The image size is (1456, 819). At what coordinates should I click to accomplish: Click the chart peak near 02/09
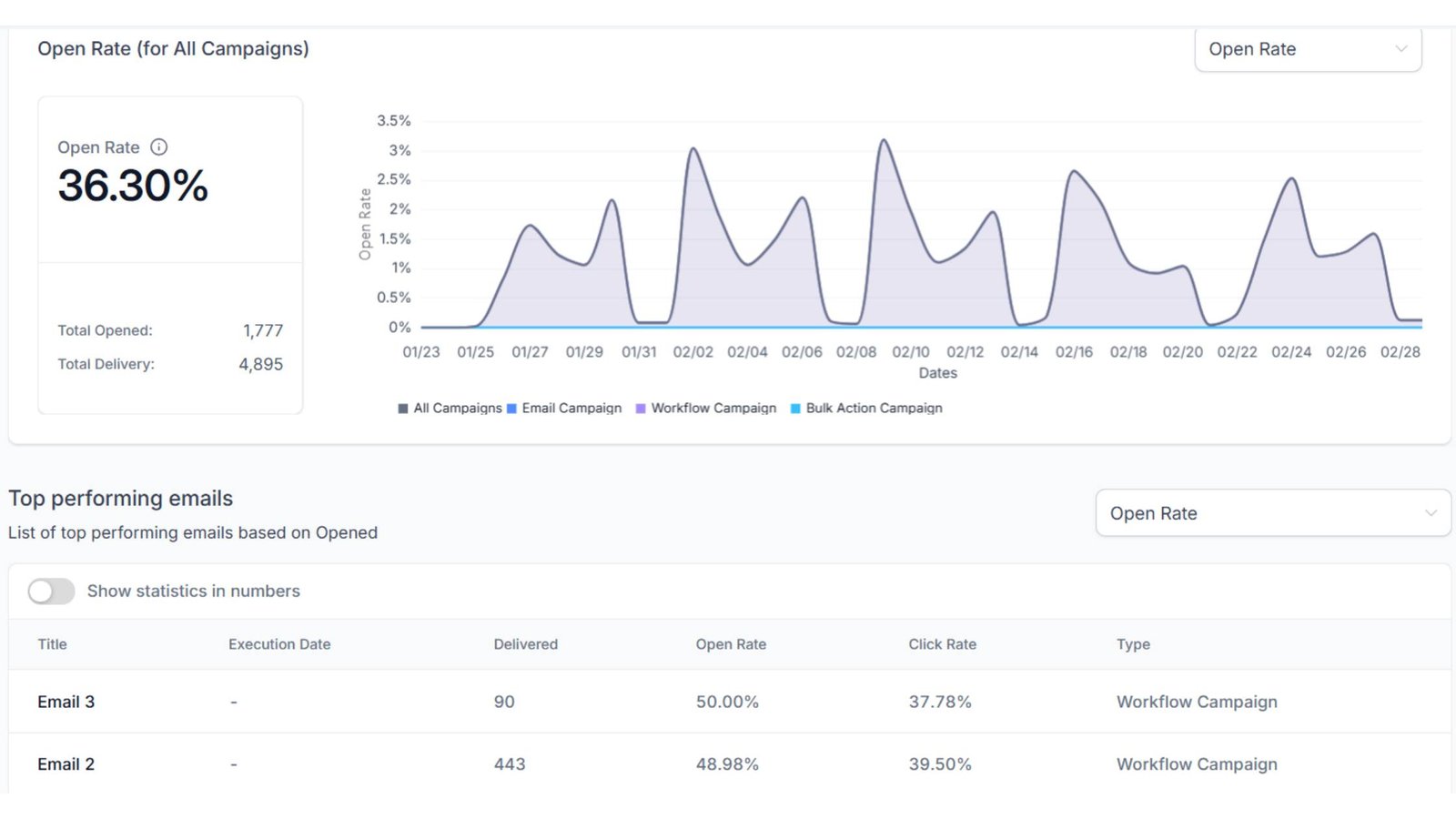[884, 141]
